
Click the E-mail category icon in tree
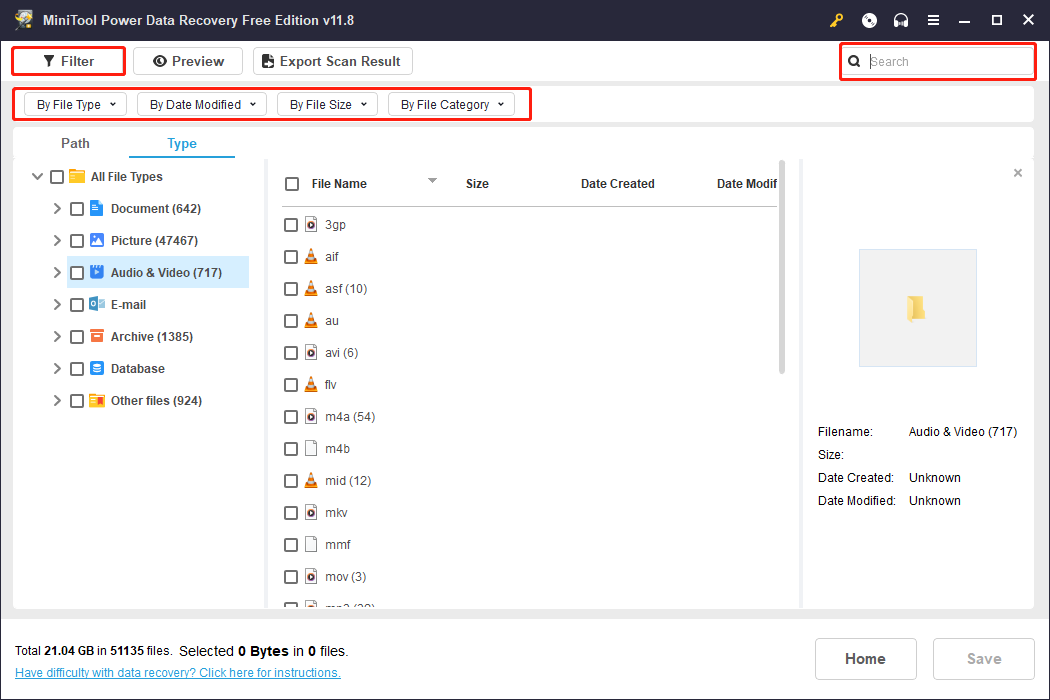pyautogui.click(x=97, y=305)
